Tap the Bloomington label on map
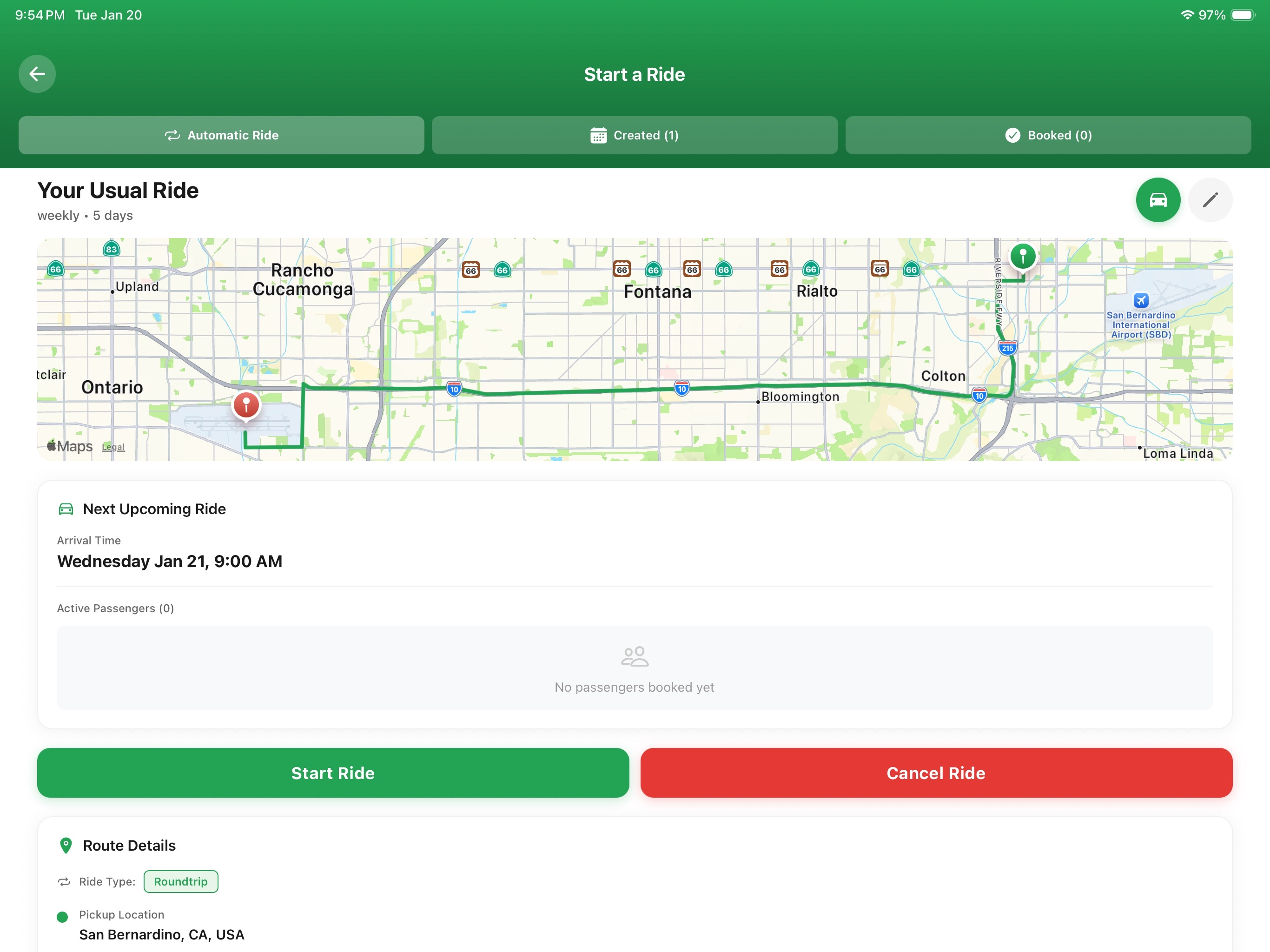 (800, 397)
